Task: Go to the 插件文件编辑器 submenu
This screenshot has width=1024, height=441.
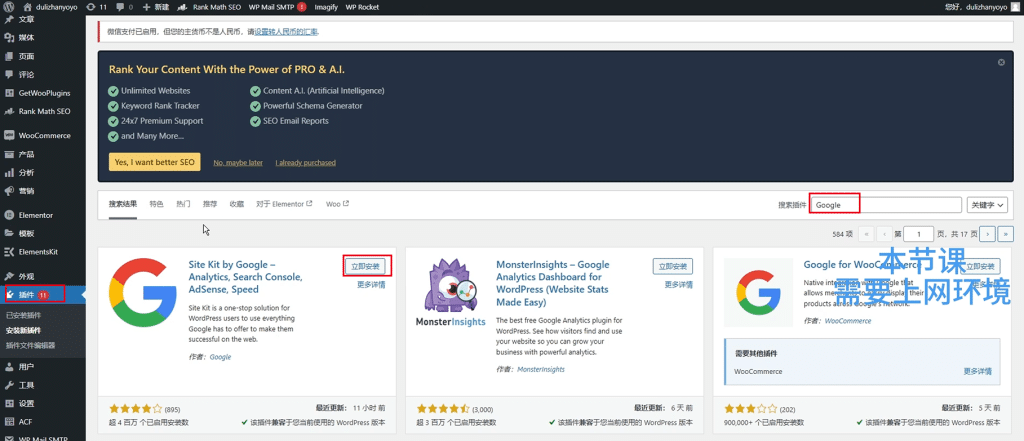Action: pos(31,346)
